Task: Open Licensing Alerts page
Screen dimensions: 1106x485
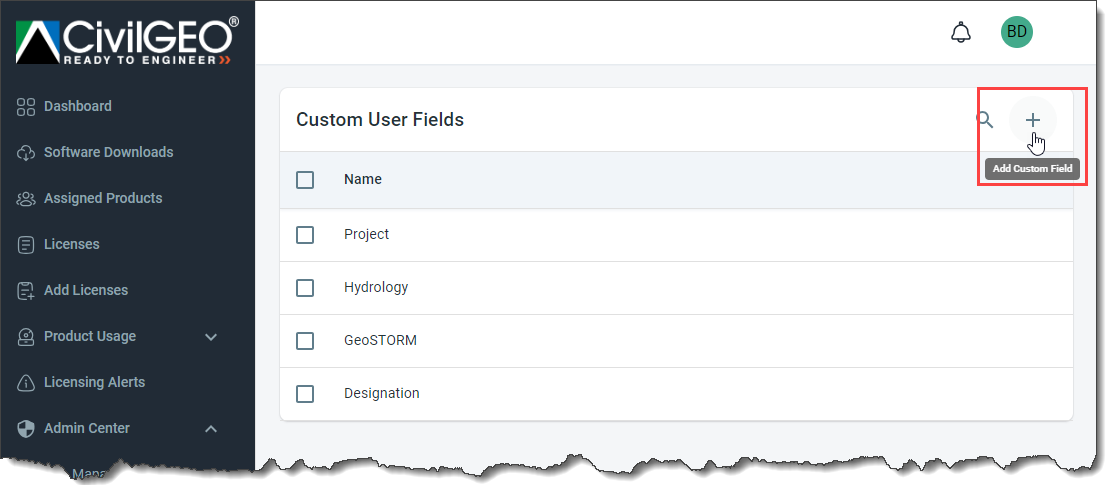Action: pos(95,382)
